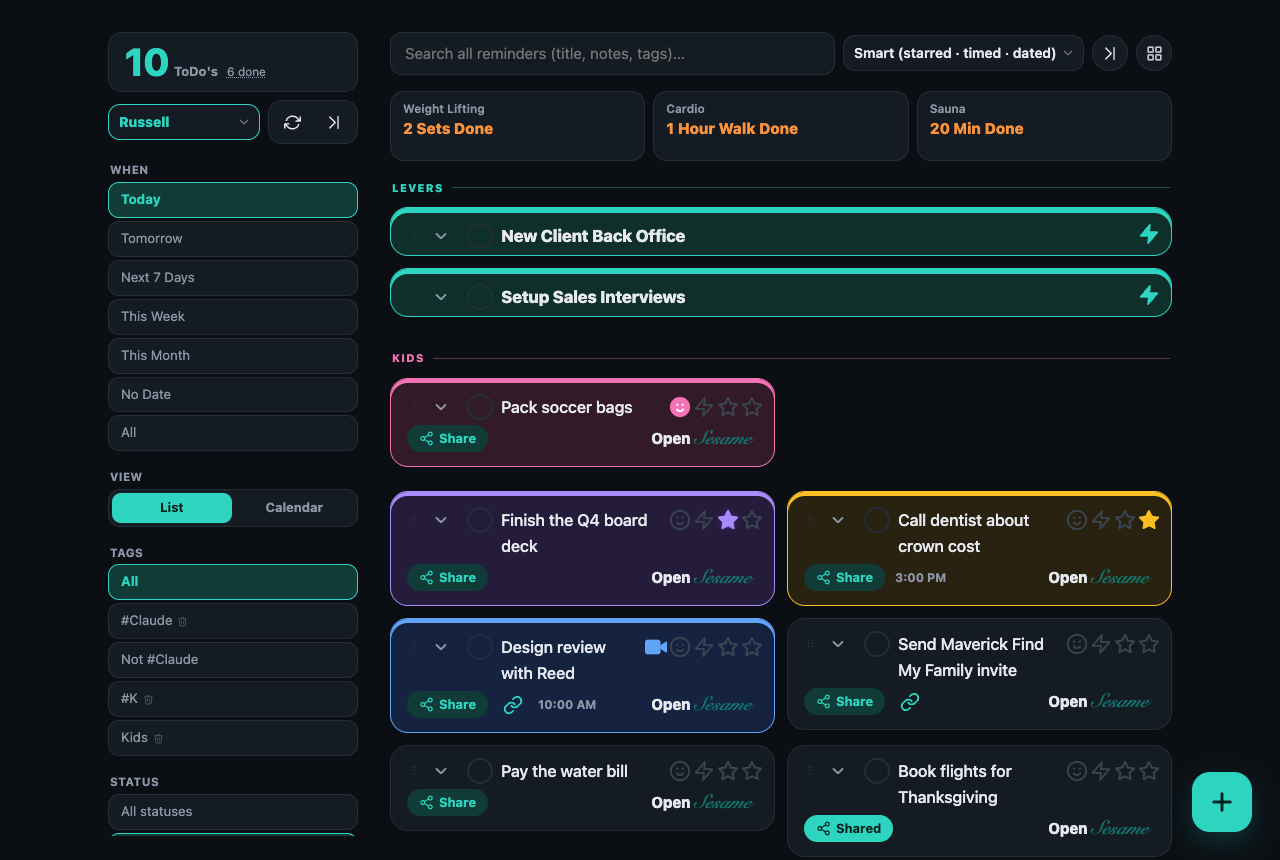The image size is (1280, 860).
Task: Toggle lightning lever on New Client Back Office
Action: [x=1149, y=234]
